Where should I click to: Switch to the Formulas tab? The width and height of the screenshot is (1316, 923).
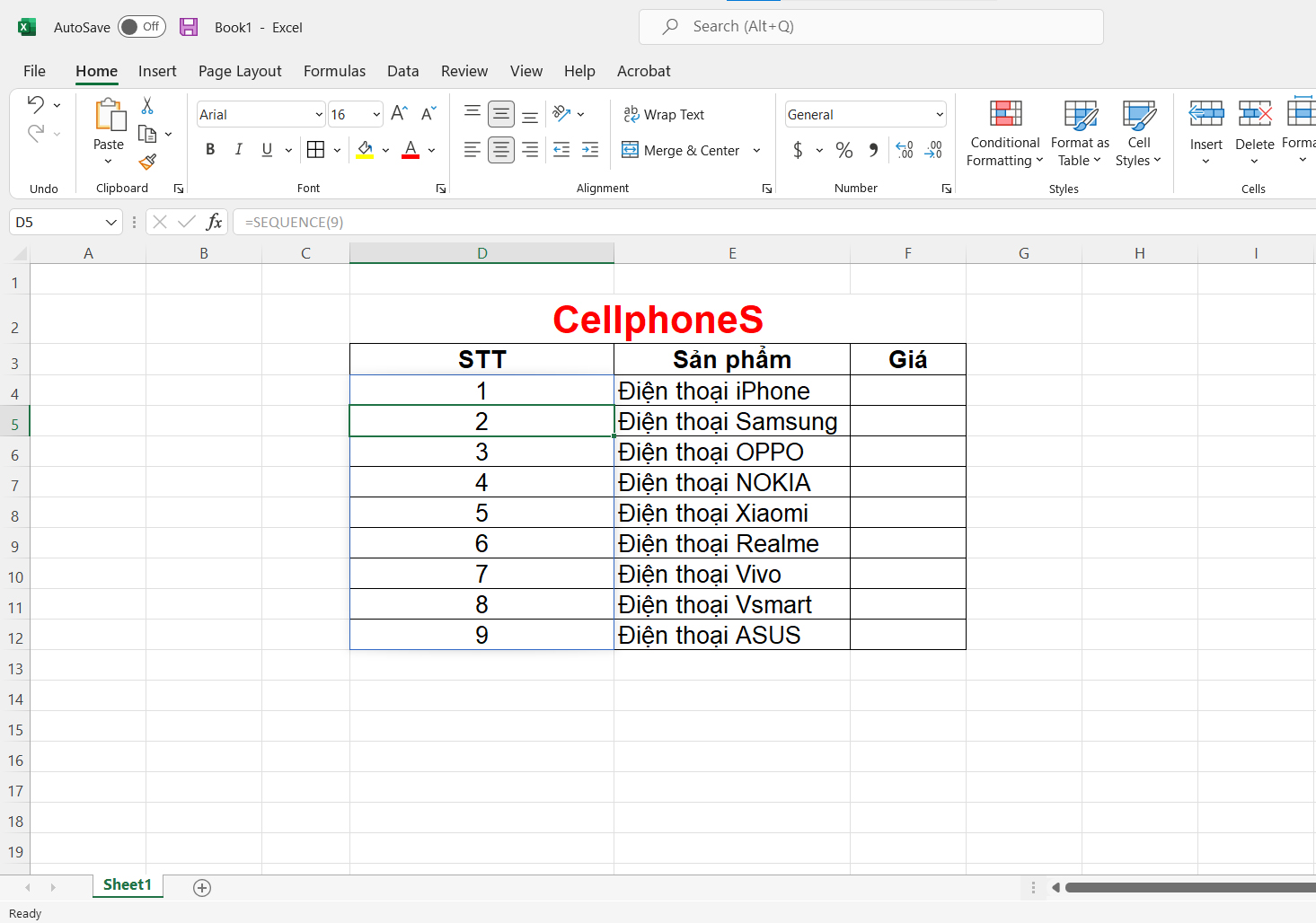(334, 71)
